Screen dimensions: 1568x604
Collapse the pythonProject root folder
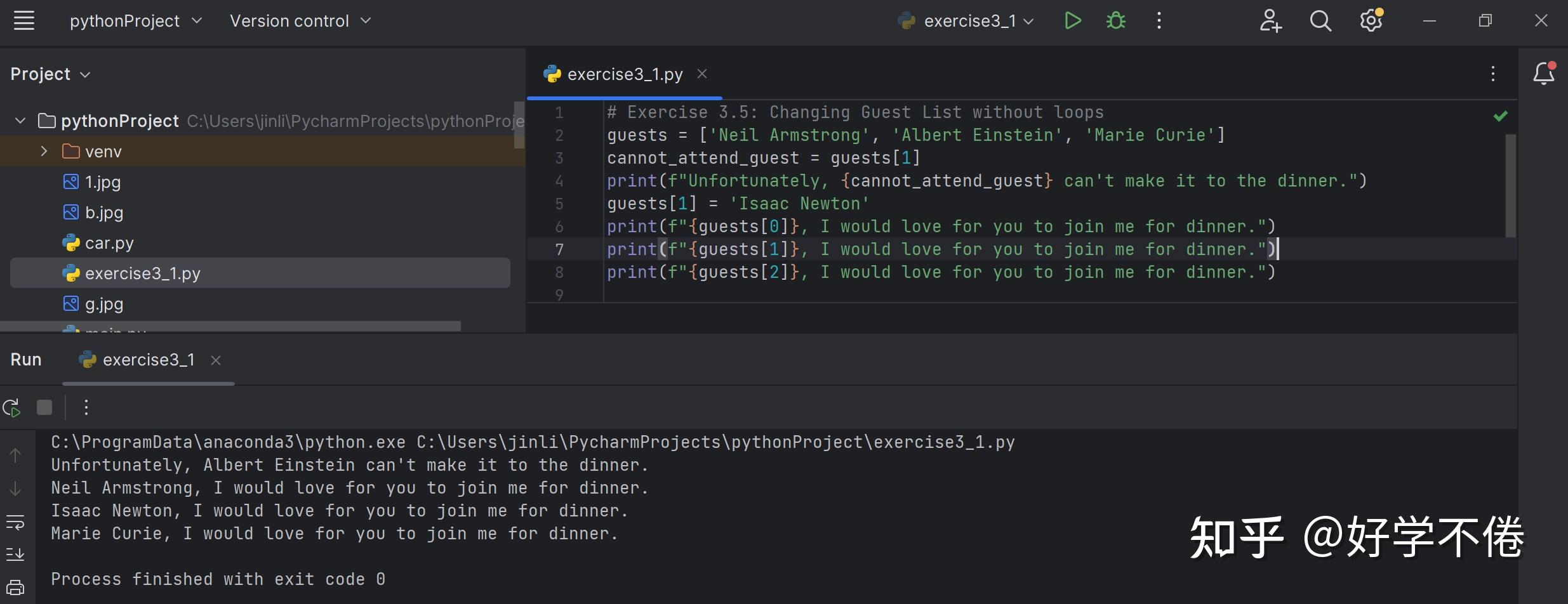(20, 121)
